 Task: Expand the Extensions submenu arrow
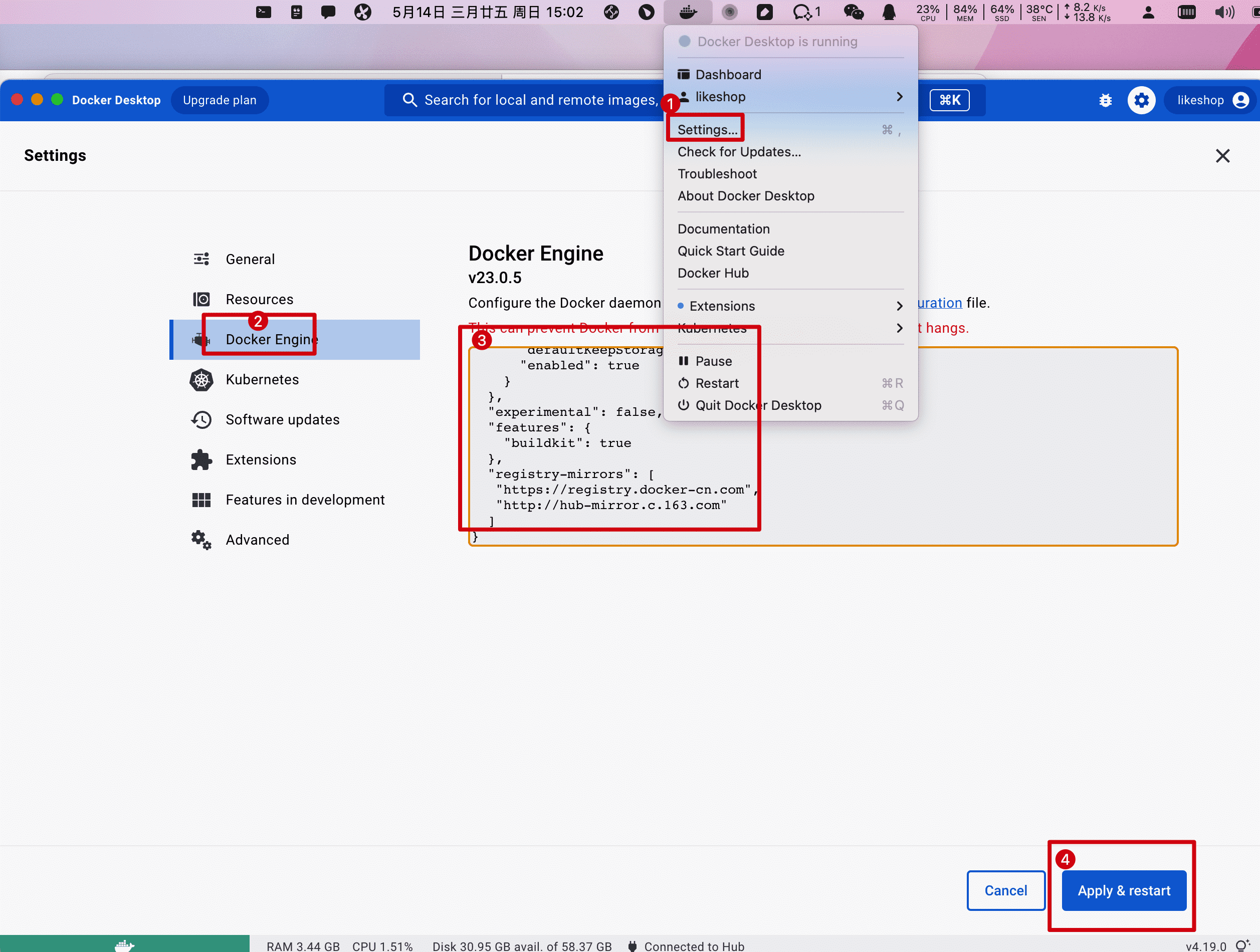click(x=900, y=306)
